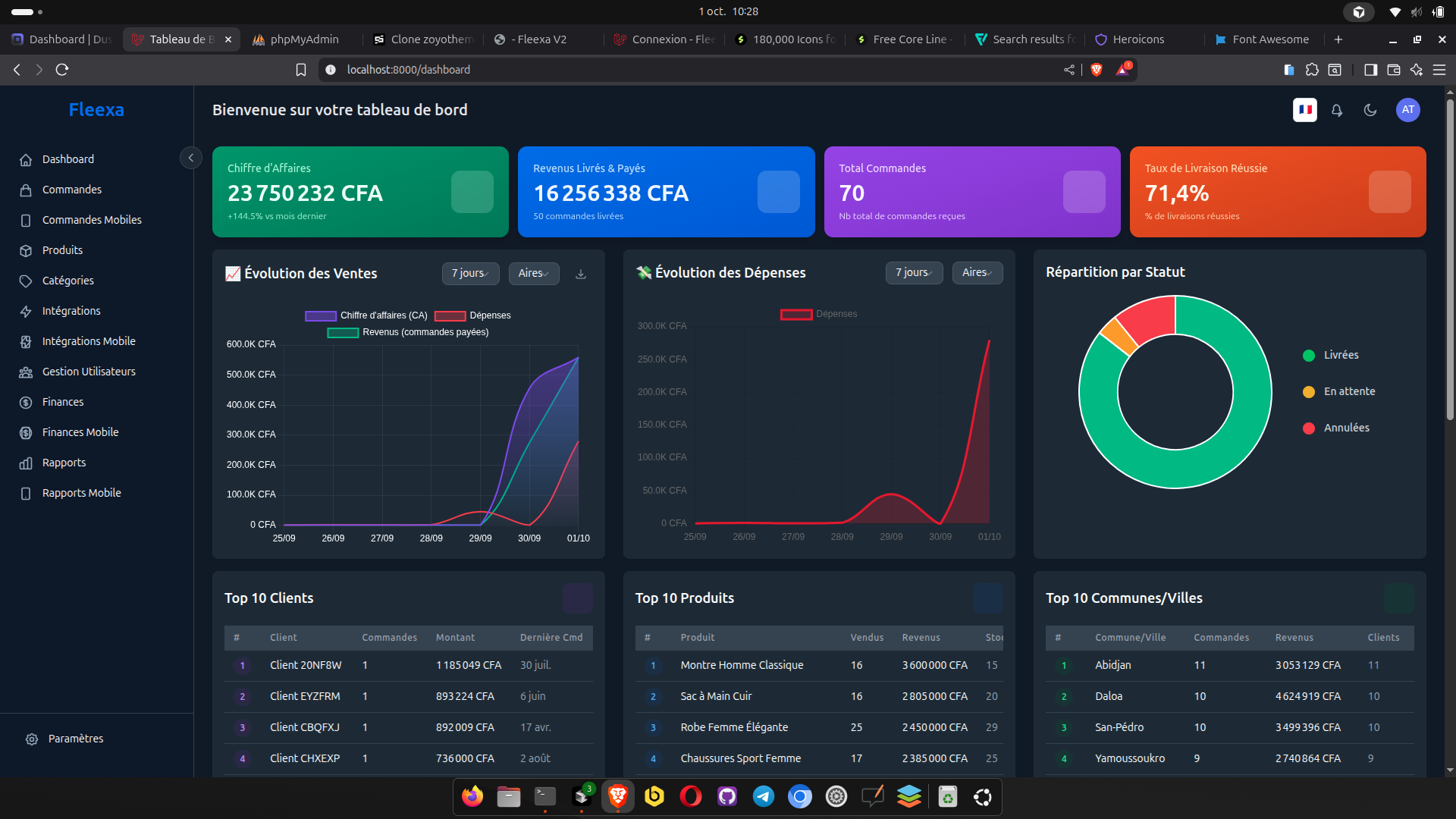This screenshot has height=819, width=1456.
Task: Launch Telegram from the dock
Action: (x=763, y=796)
